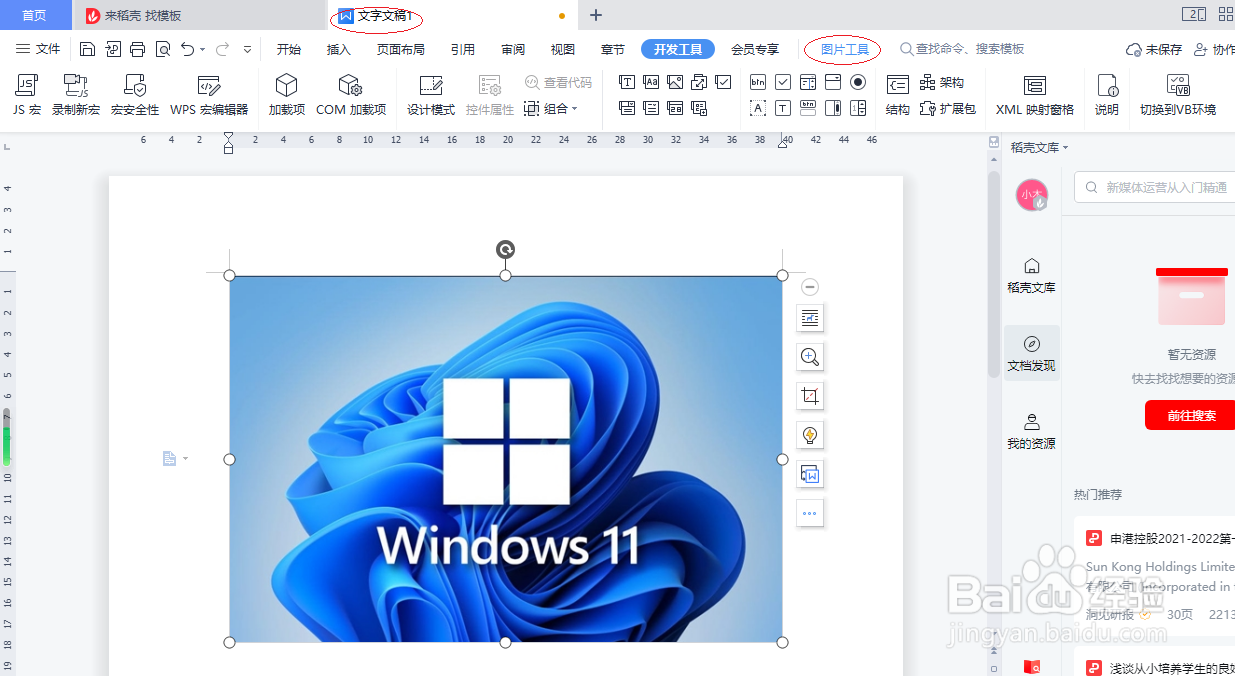The height and width of the screenshot is (676, 1235).
Task: Save the document with the save icon
Action: (x=88, y=49)
